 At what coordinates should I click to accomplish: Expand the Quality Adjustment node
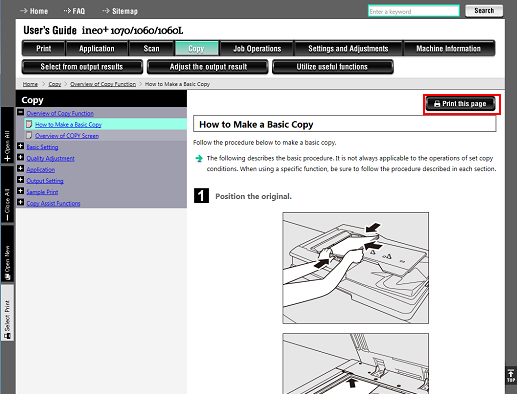pyautogui.click(x=21, y=157)
